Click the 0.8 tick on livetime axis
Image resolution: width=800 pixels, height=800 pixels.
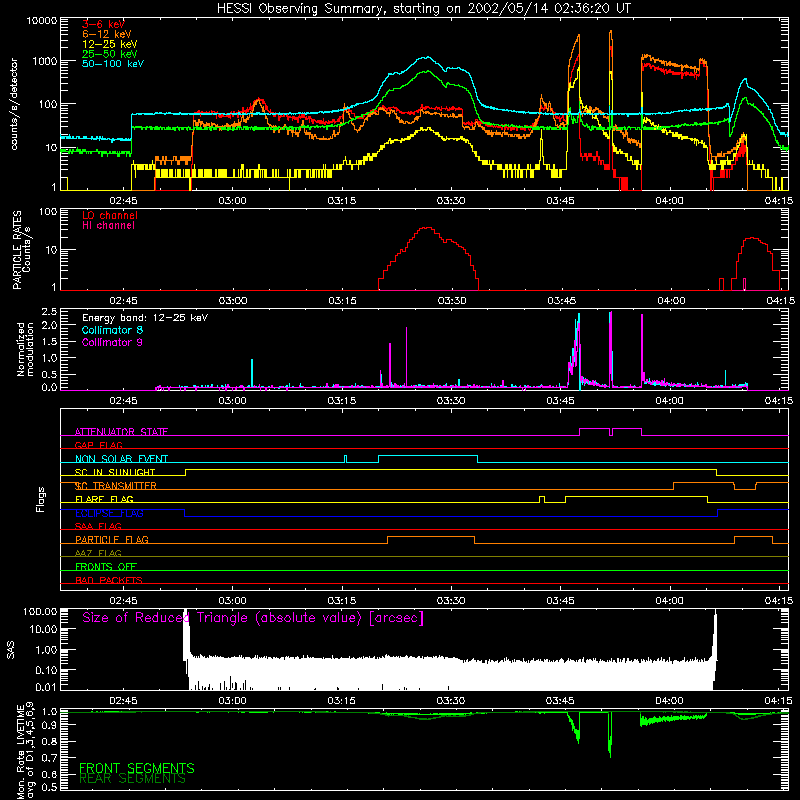49,741
